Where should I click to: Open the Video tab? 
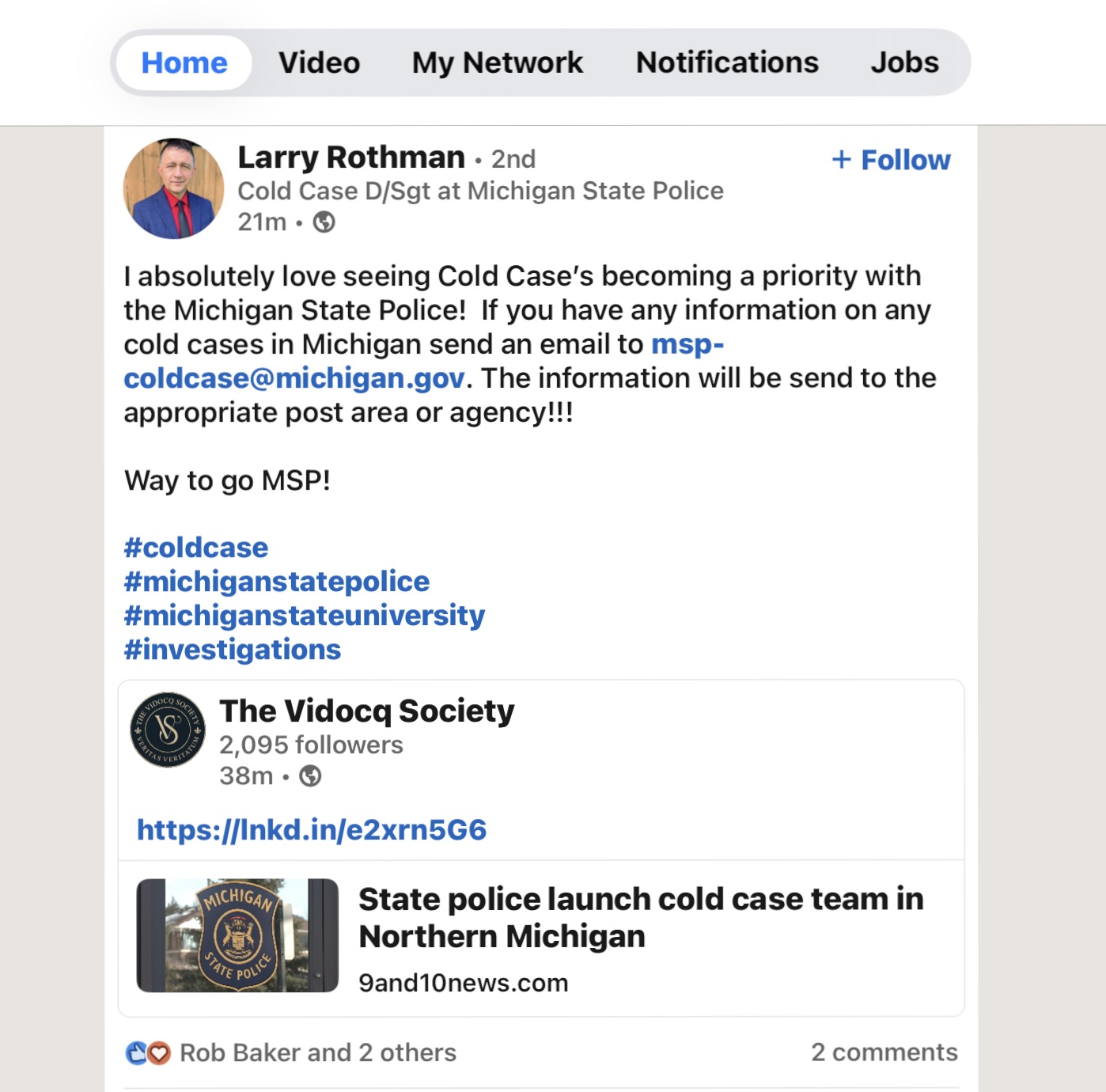click(x=319, y=63)
